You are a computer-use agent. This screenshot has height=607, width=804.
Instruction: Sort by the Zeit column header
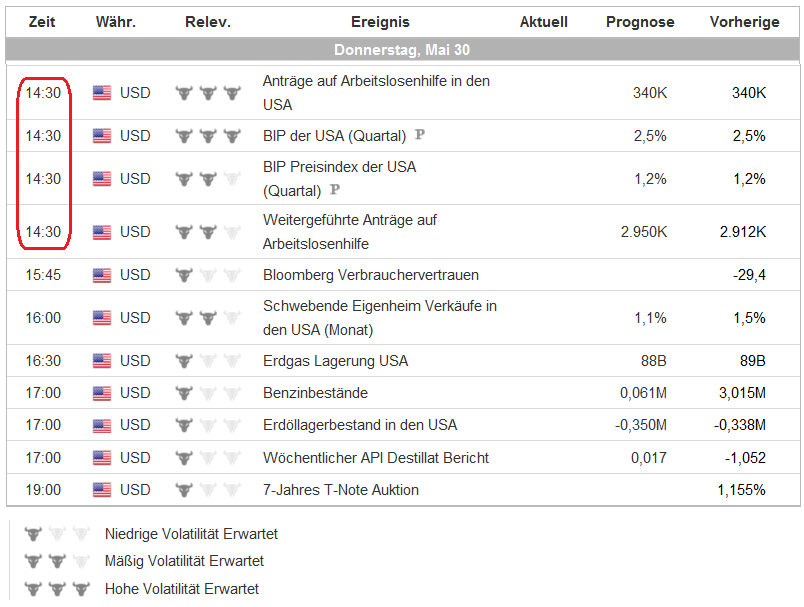click(42, 22)
